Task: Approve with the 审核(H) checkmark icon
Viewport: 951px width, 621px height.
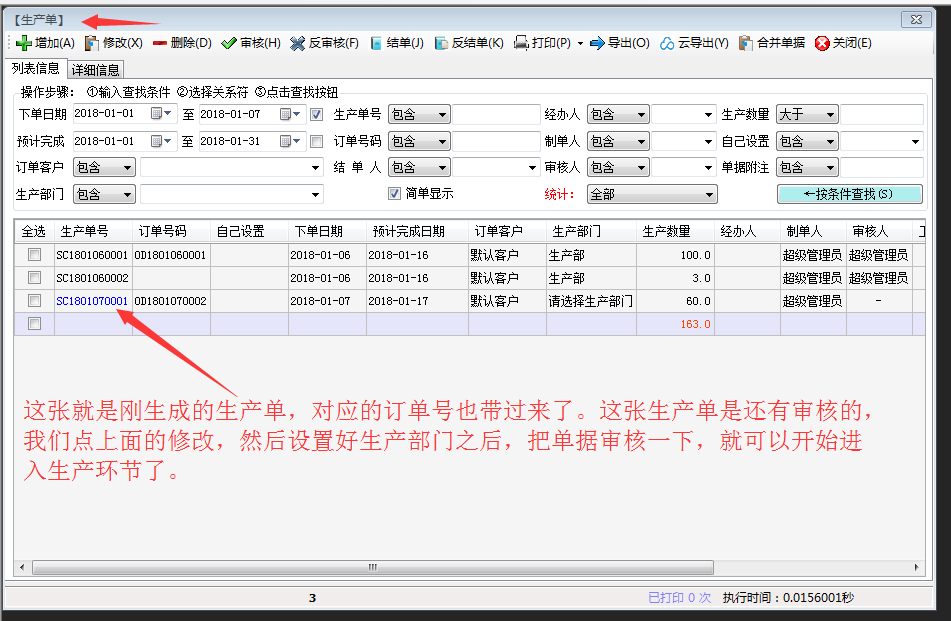Action: click(x=229, y=43)
